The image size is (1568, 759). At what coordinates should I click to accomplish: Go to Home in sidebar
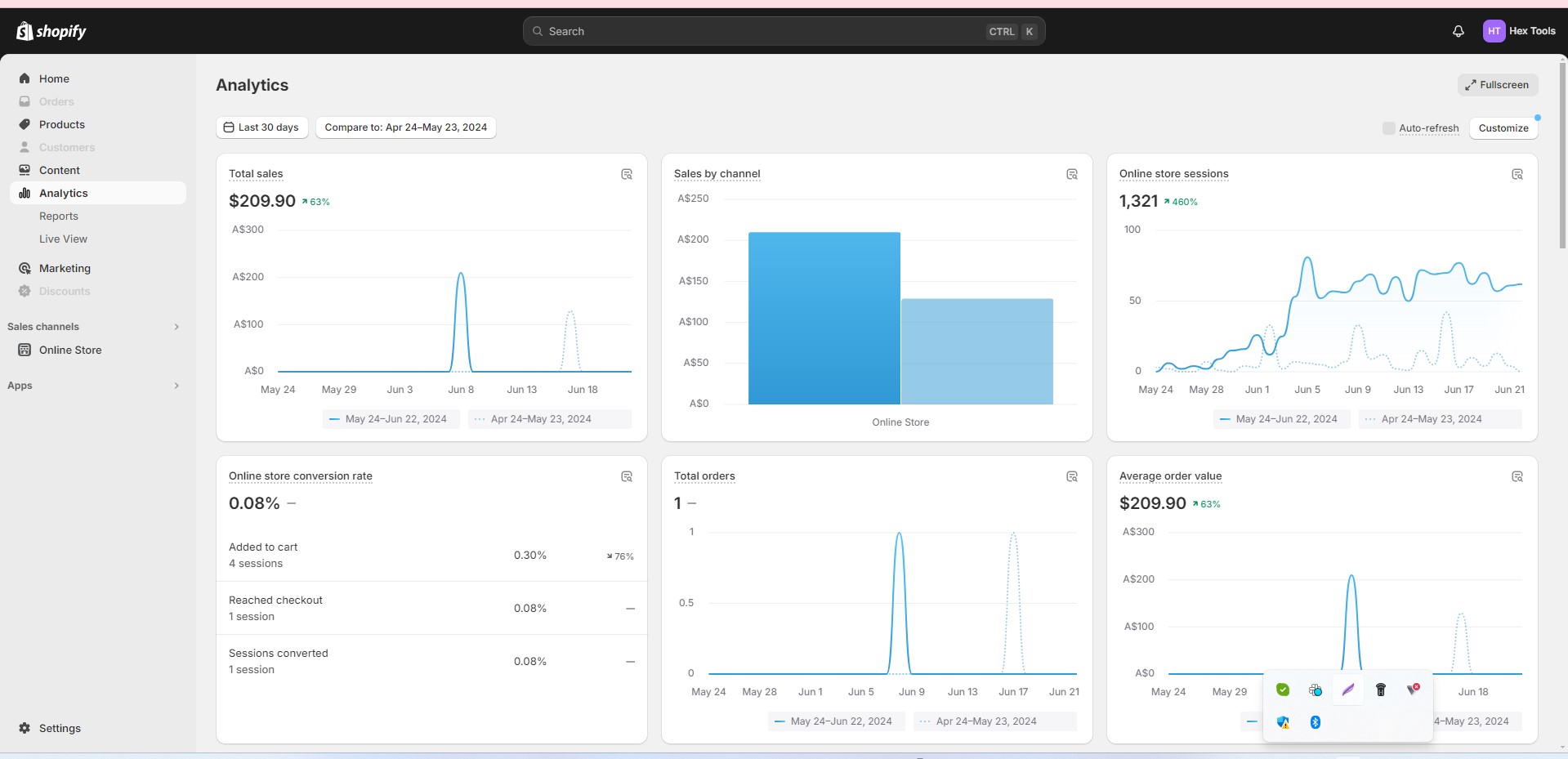[x=98, y=78]
